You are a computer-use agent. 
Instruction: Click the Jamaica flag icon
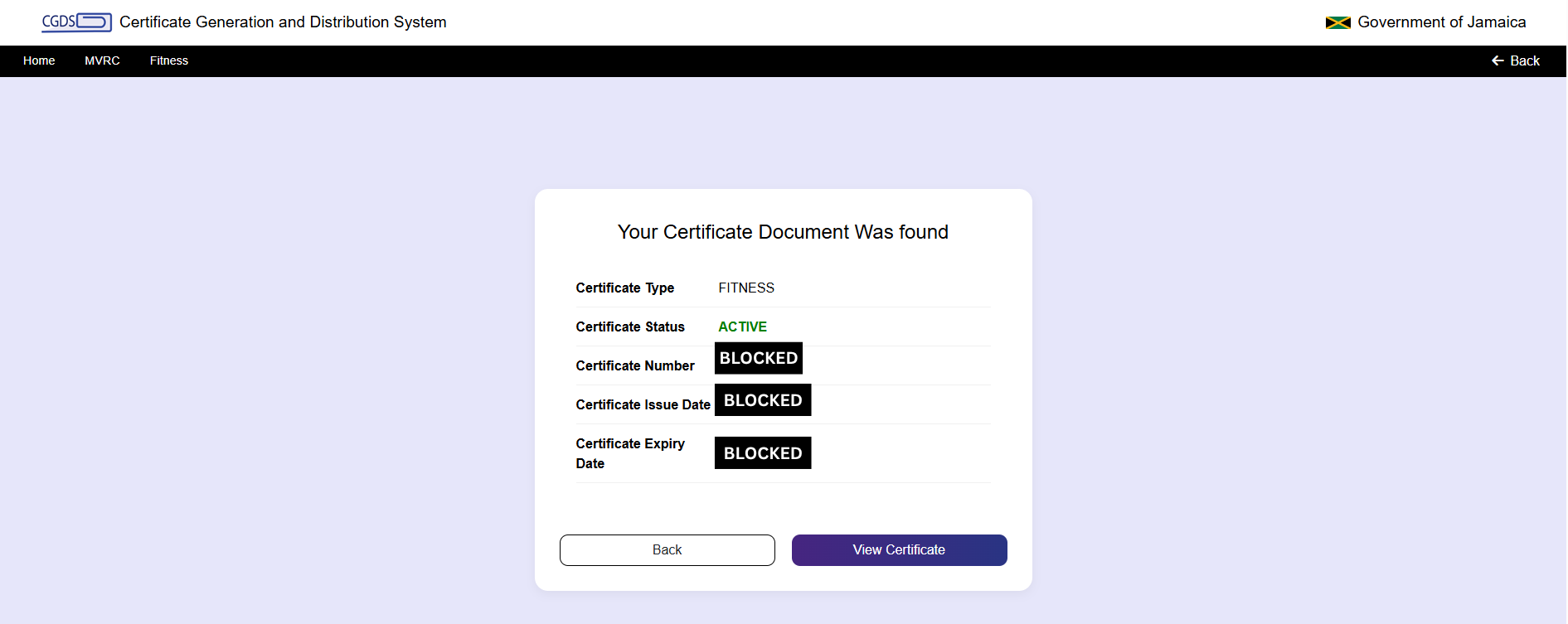tap(1337, 22)
